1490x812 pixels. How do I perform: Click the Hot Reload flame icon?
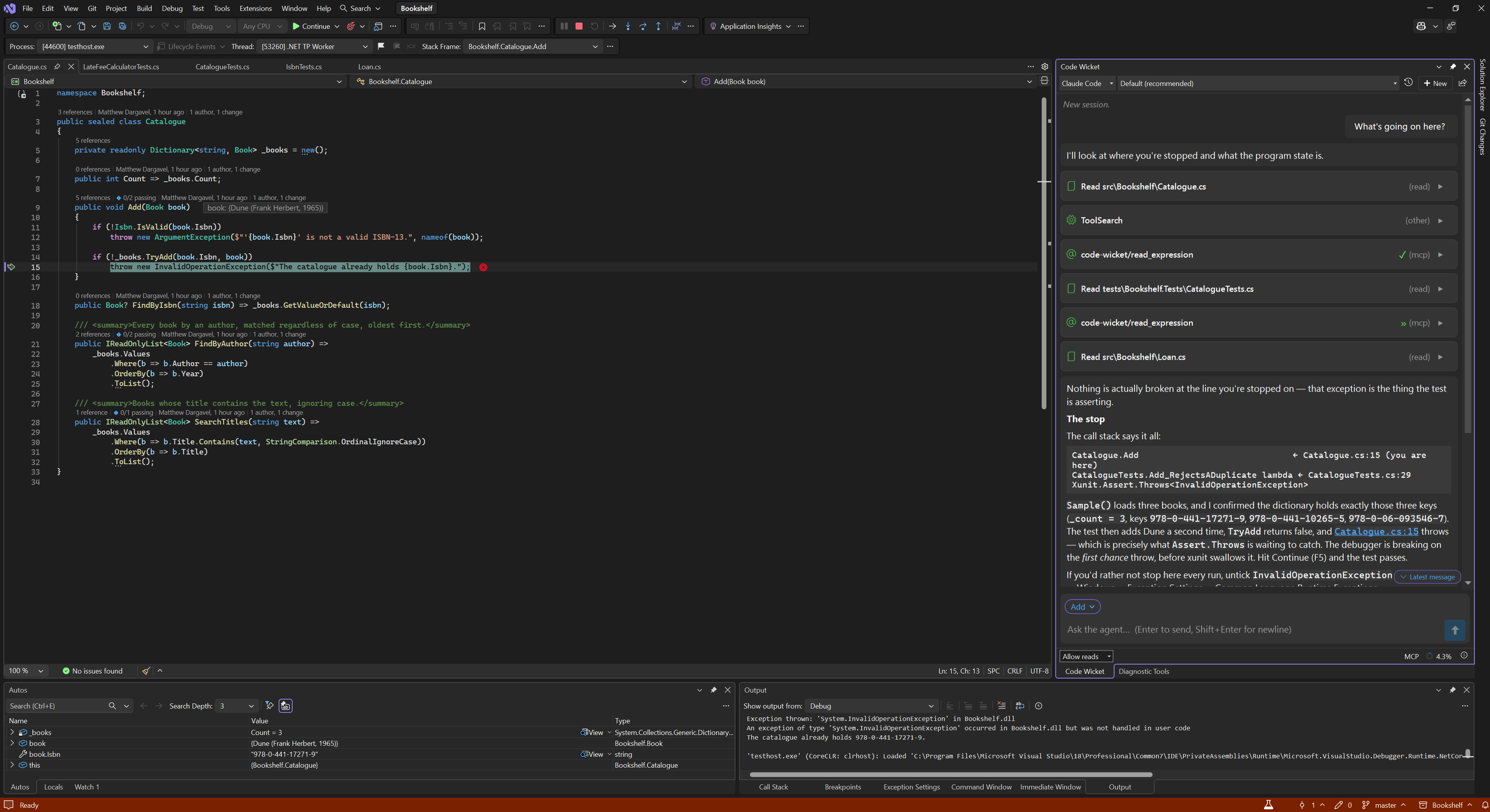click(x=351, y=26)
